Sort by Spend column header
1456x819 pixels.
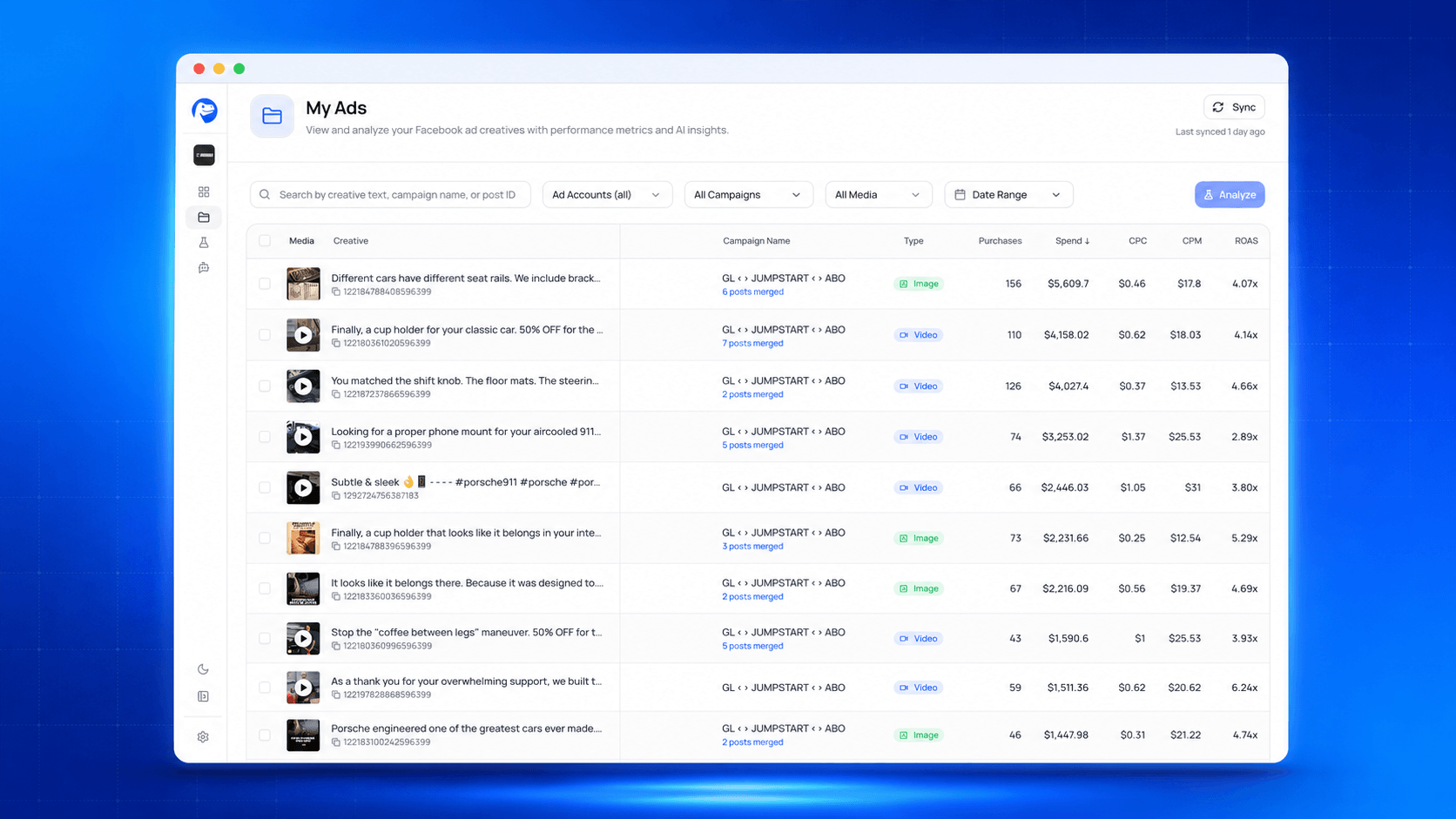pyautogui.click(x=1072, y=241)
